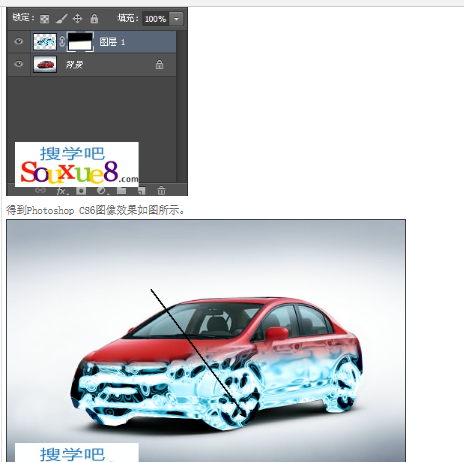Click the chain link between thumbnail and mask
This screenshot has height=462, width=464.
(x=62, y=41)
